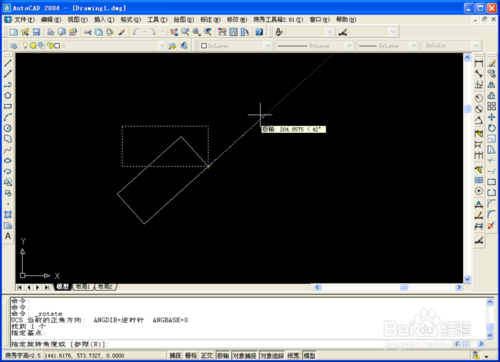Open the Layer Properties Manager icon
The height and width of the screenshot is (362, 500).
point(14,46)
